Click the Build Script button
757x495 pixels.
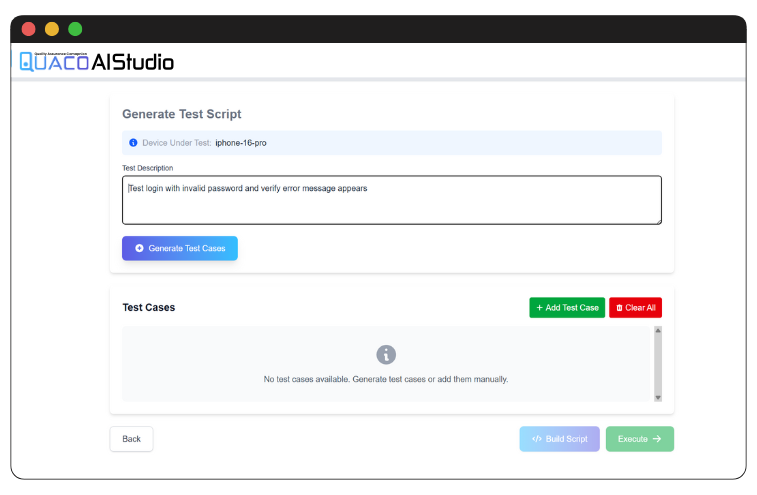pos(560,439)
